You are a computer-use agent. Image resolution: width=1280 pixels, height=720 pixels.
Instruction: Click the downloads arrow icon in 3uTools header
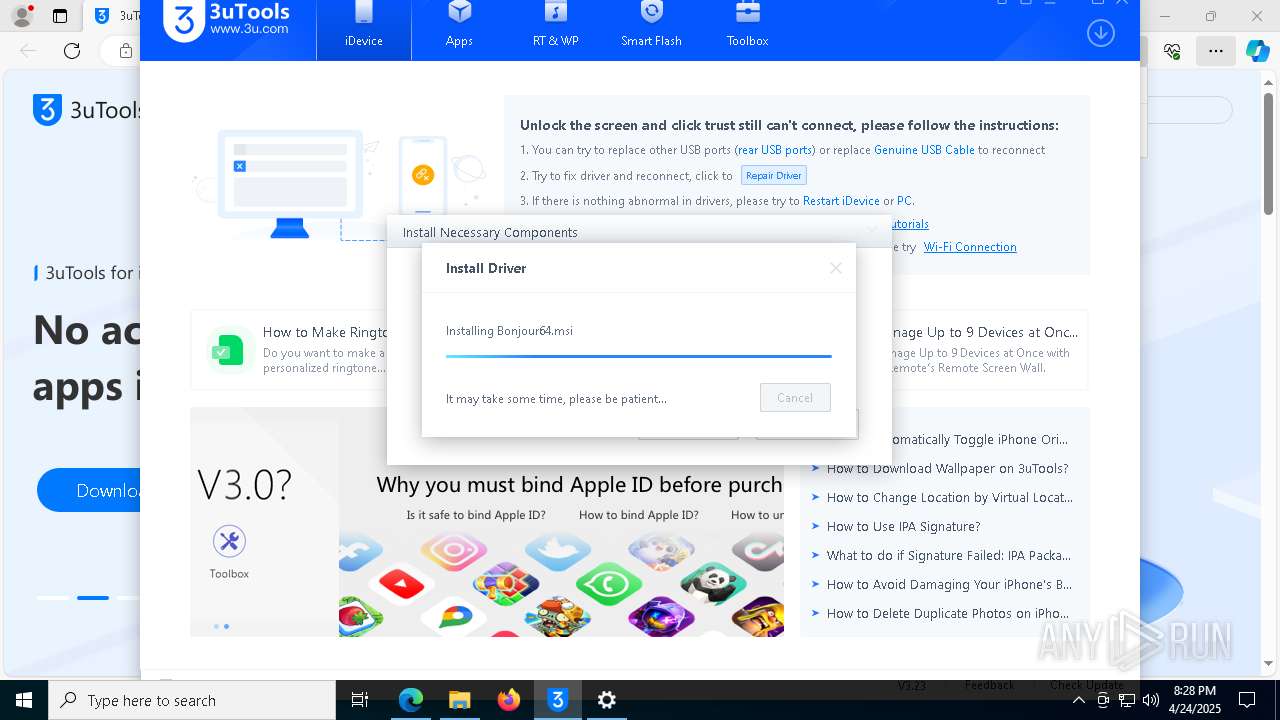coord(1100,32)
